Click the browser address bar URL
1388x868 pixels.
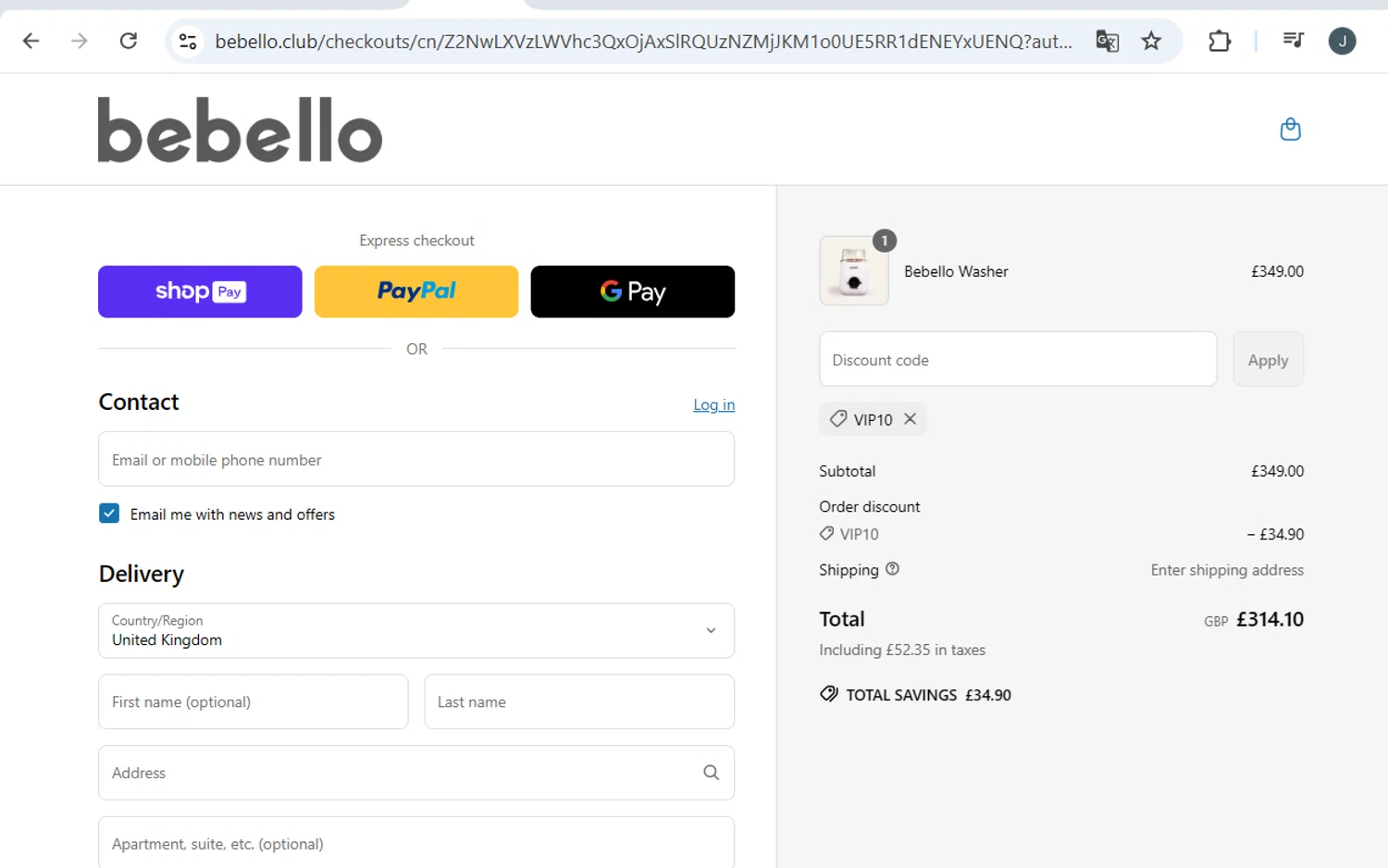point(644,41)
